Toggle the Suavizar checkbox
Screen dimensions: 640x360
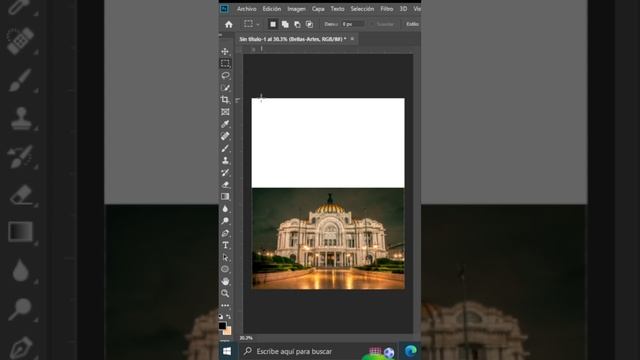372,24
